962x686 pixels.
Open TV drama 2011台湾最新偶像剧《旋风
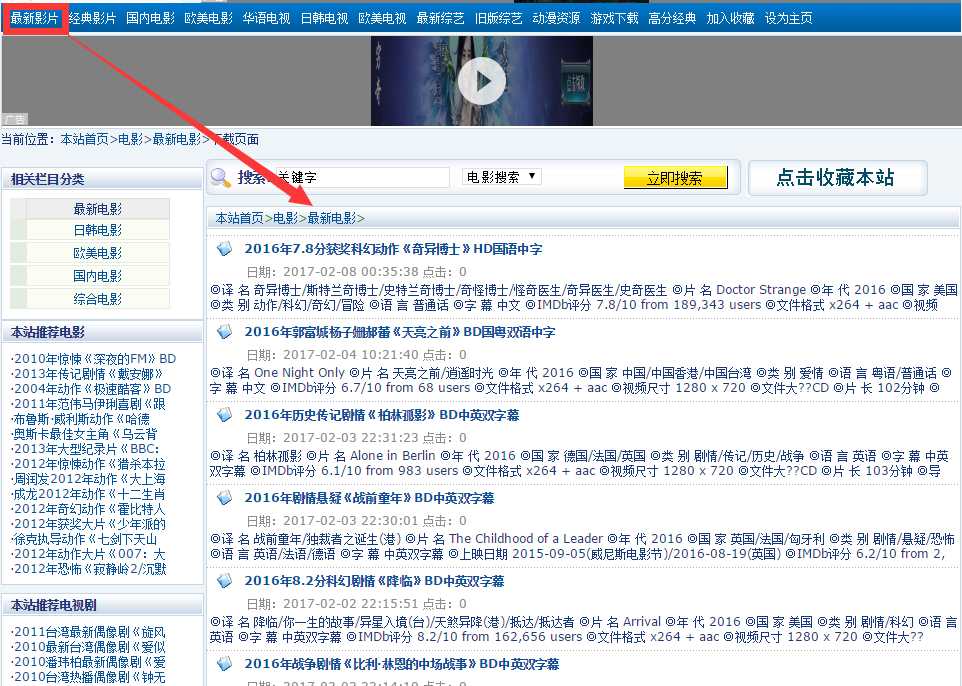(88, 632)
